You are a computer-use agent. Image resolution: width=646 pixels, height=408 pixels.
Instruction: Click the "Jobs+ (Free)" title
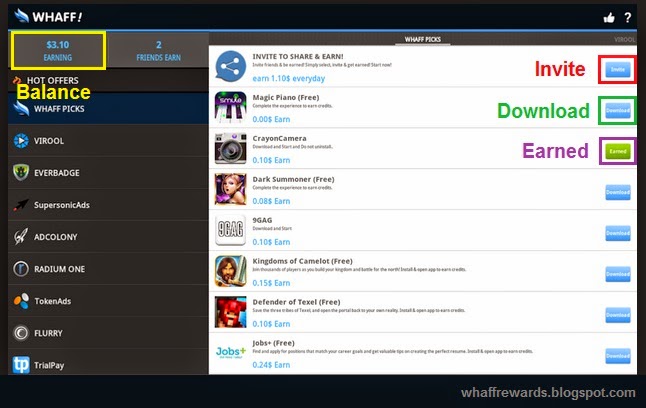(x=273, y=342)
